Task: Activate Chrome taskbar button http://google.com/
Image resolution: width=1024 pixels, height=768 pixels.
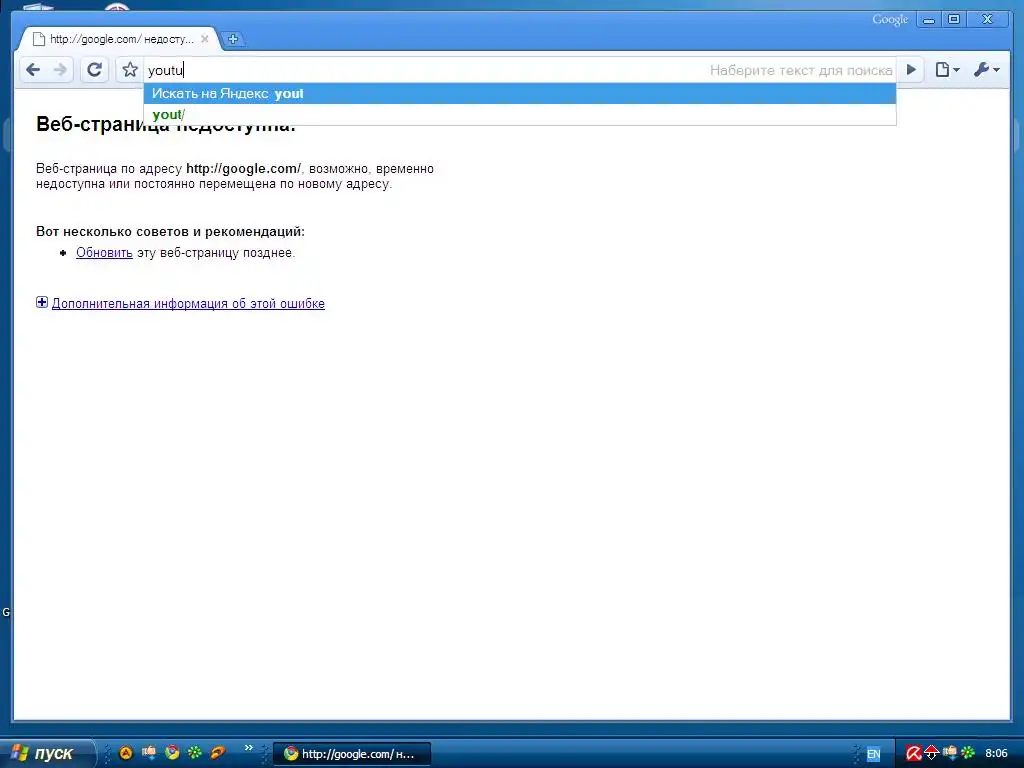Action: (x=351, y=754)
